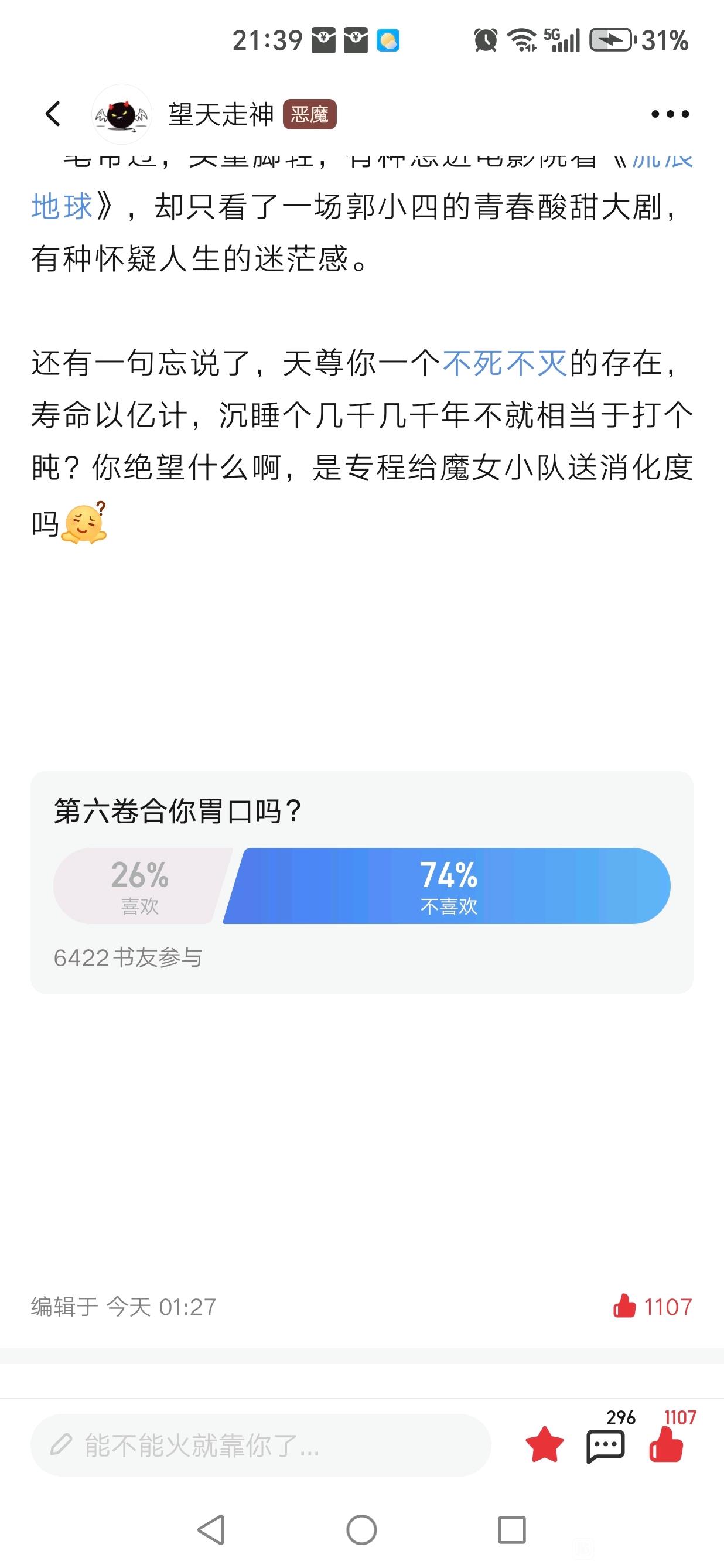Screen dimensions: 724x1568
Task: Tap the pencil icon in comment box
Action: (x=61, y=1444)
